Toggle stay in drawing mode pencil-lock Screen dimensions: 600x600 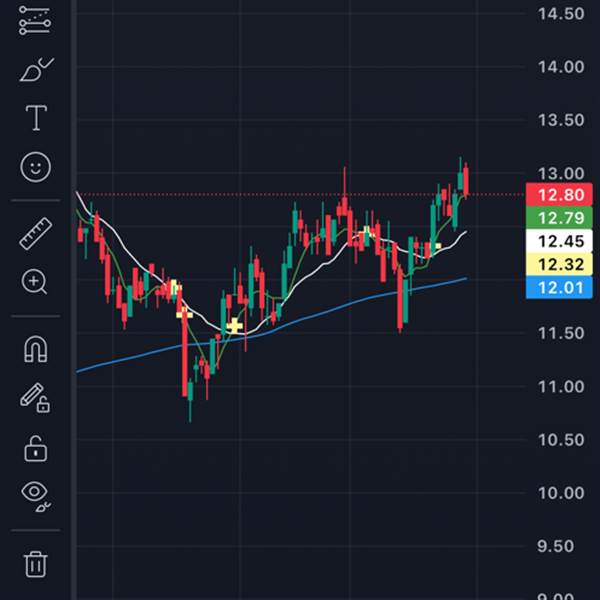(x=35, y=398)
